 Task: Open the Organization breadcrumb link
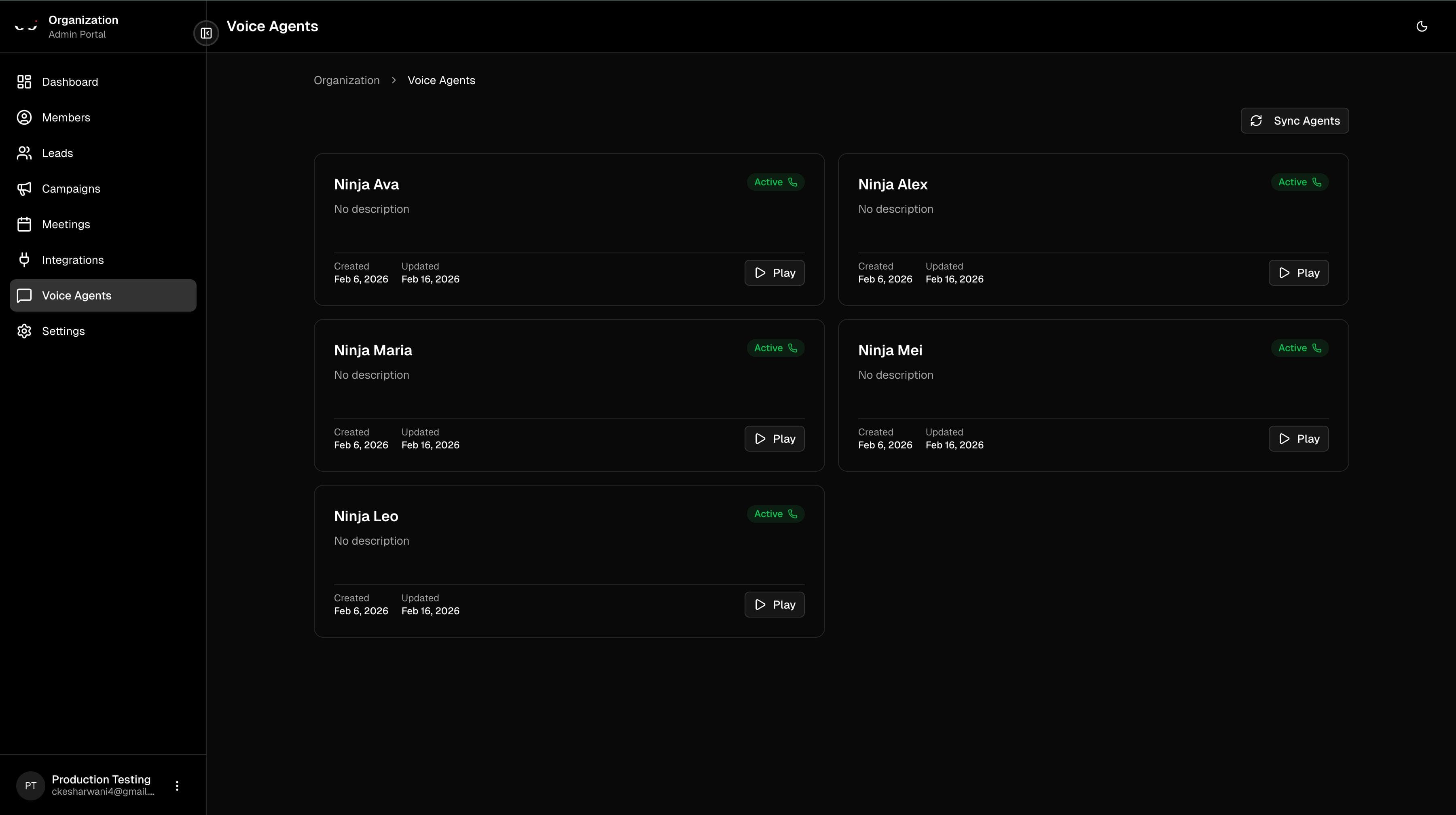coord(347,80)
